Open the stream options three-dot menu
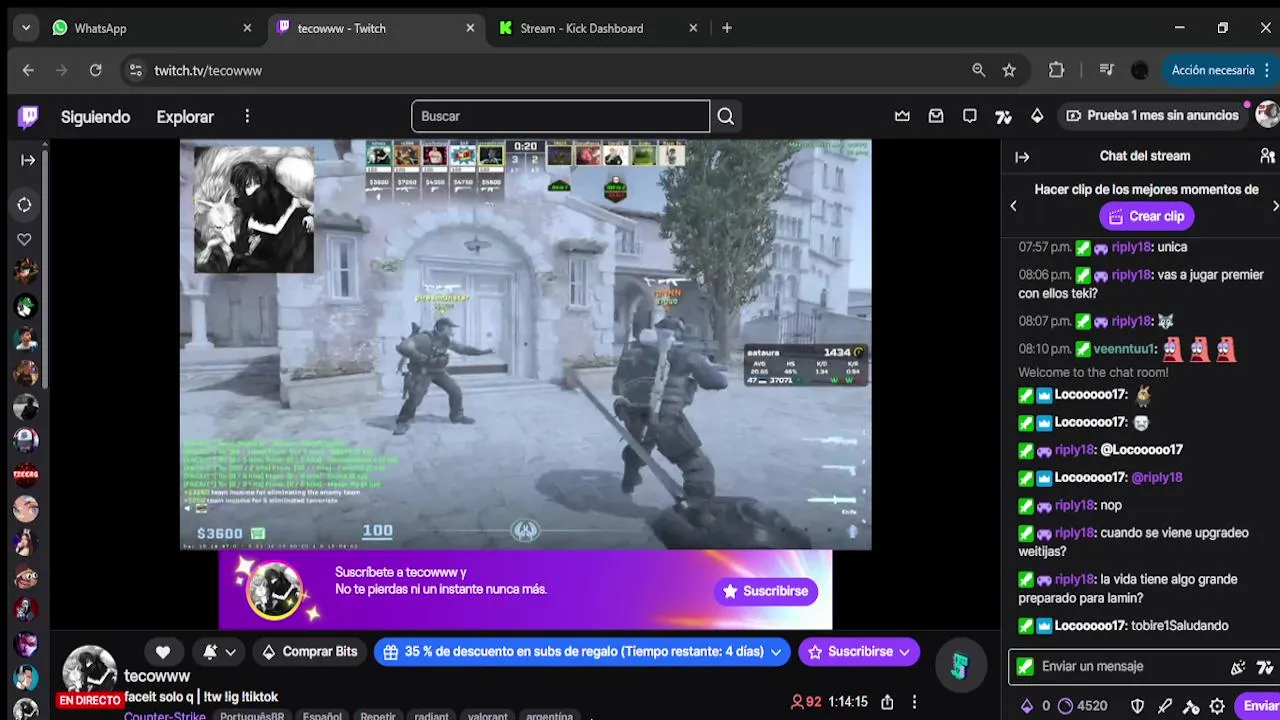The width and height of the screenshot is (1280, 720). pyautogui.click(x=914, y=702)
